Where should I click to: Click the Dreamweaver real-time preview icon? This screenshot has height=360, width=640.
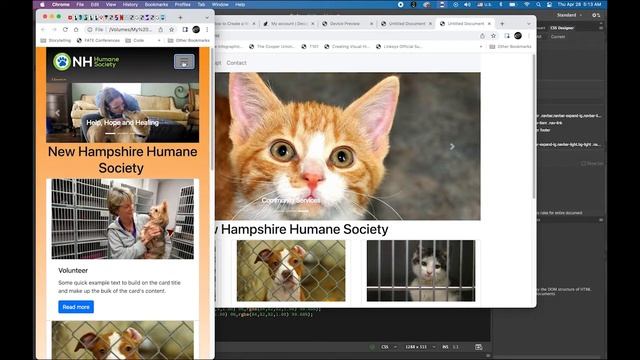tap(478, 347)
